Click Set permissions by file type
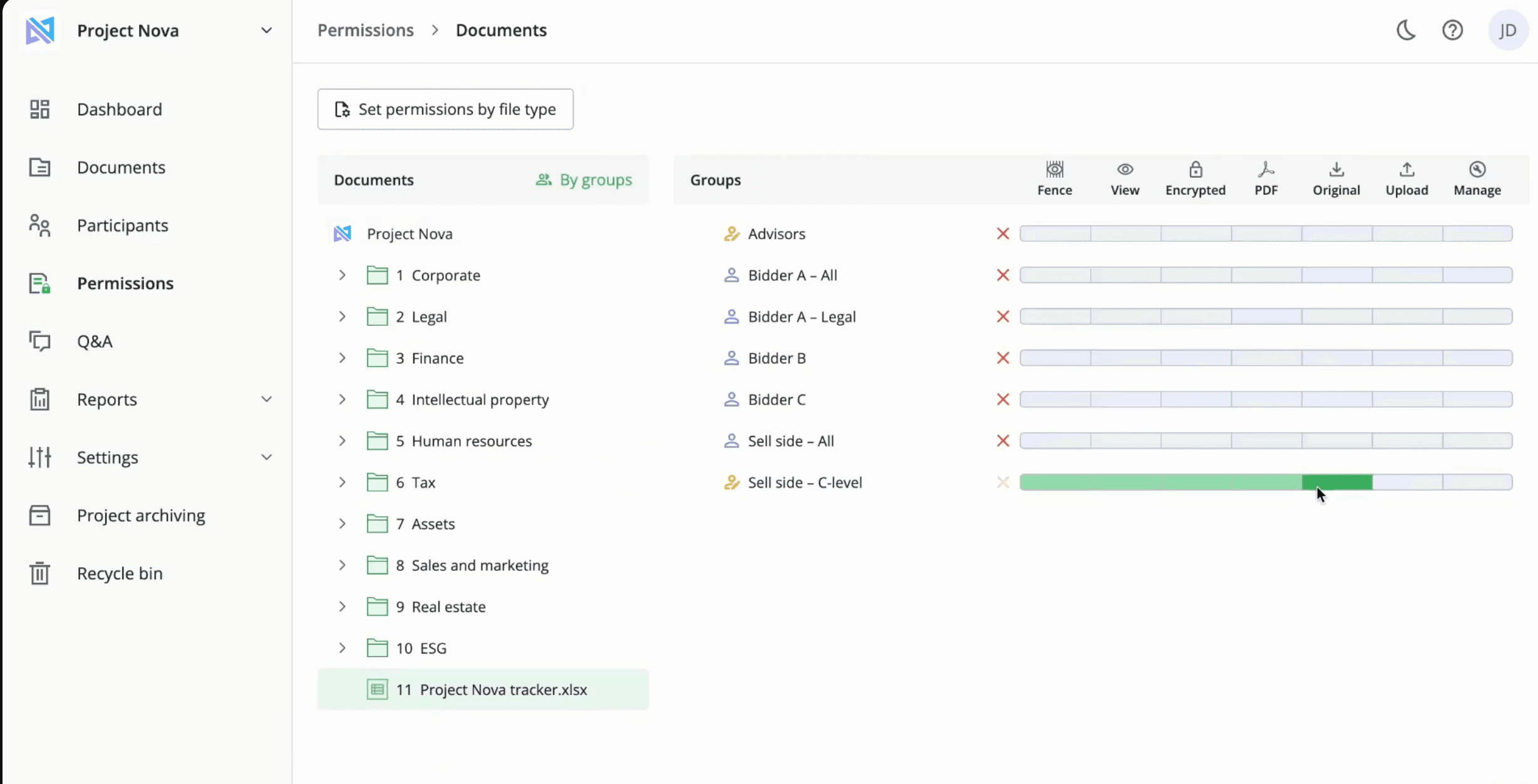 click(x=445, y=109)
